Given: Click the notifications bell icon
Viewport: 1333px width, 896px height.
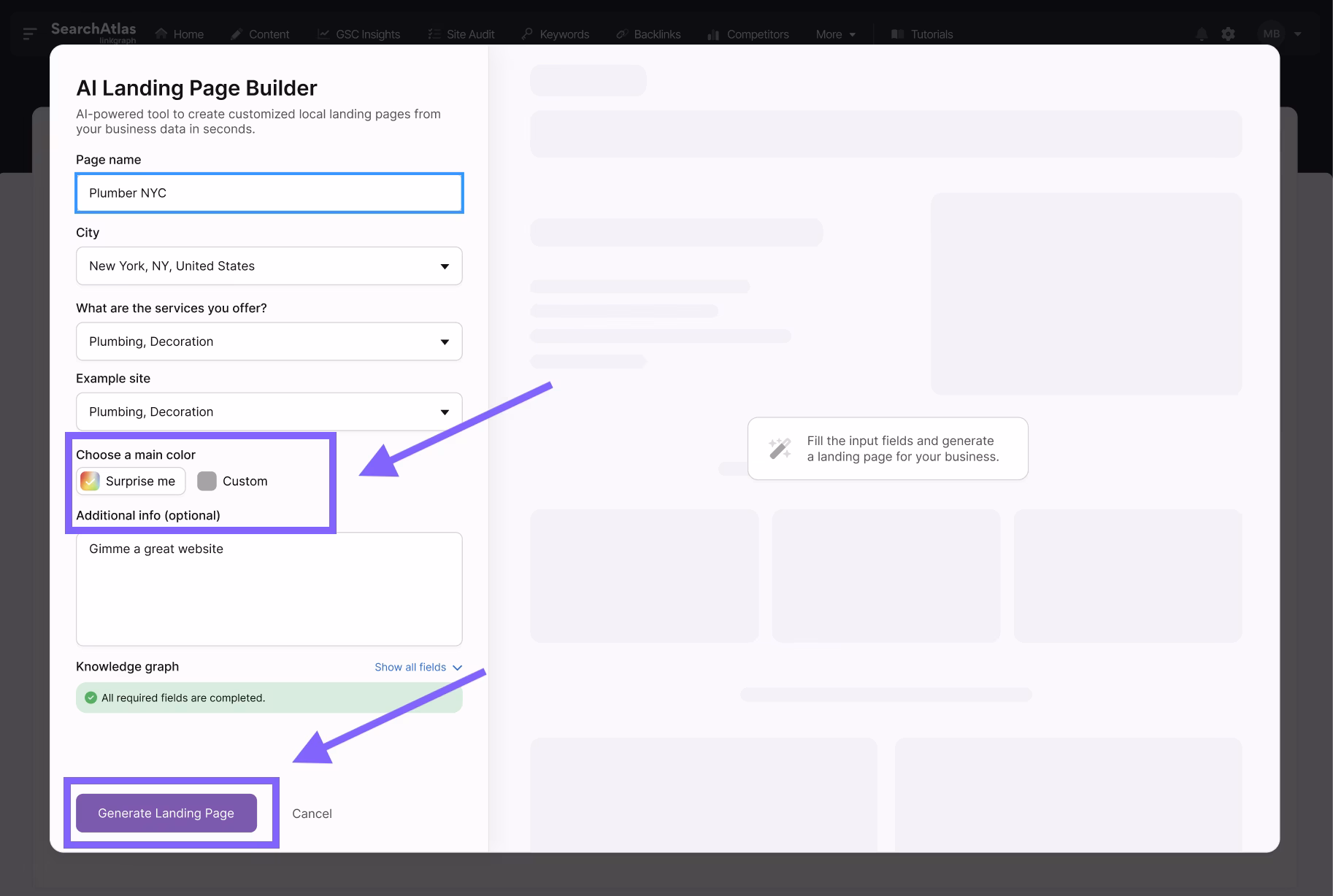Looking at the screenshot, I should 1200,34.
